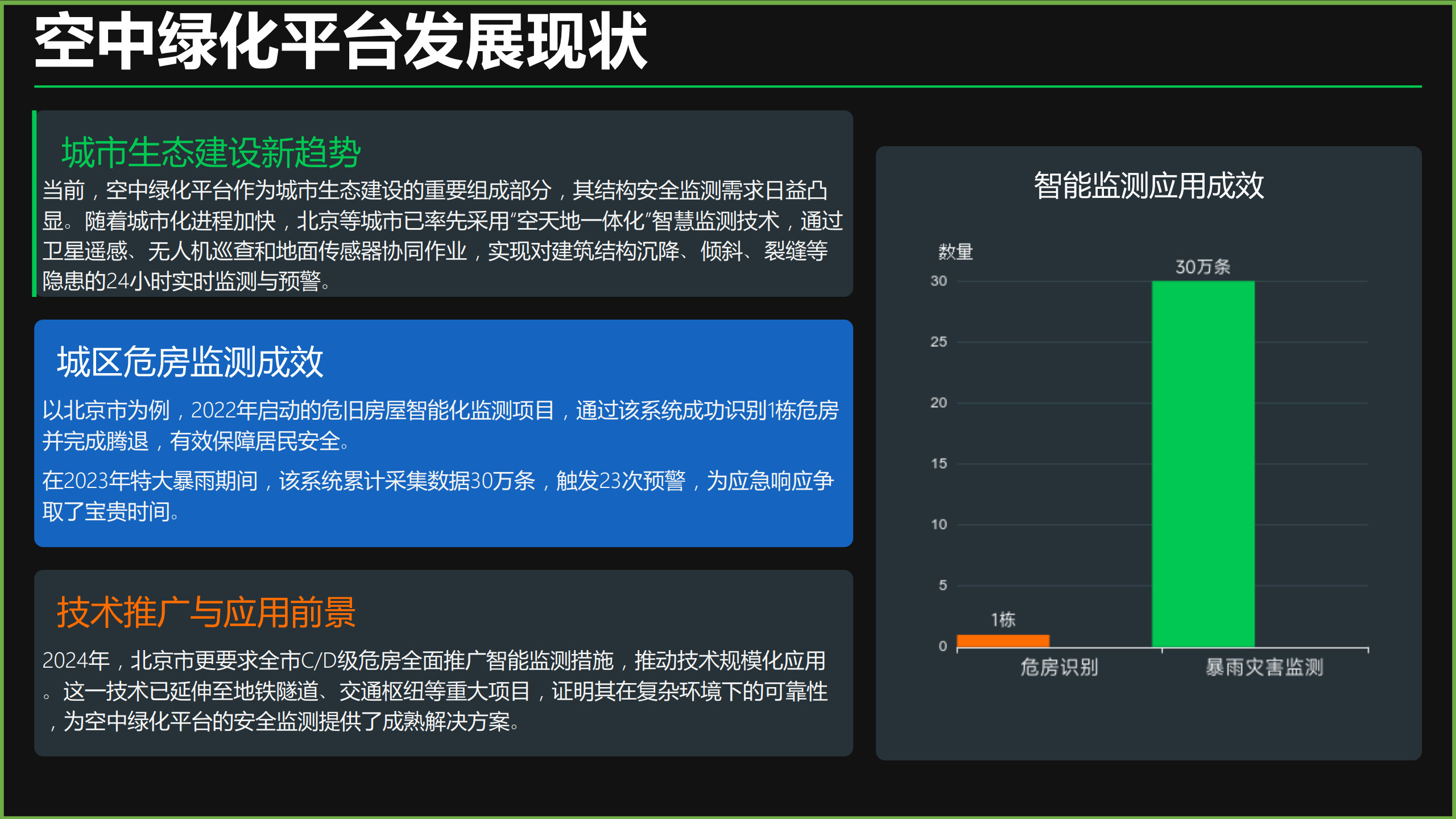Click the 危房识别 axis category label

1059,667
